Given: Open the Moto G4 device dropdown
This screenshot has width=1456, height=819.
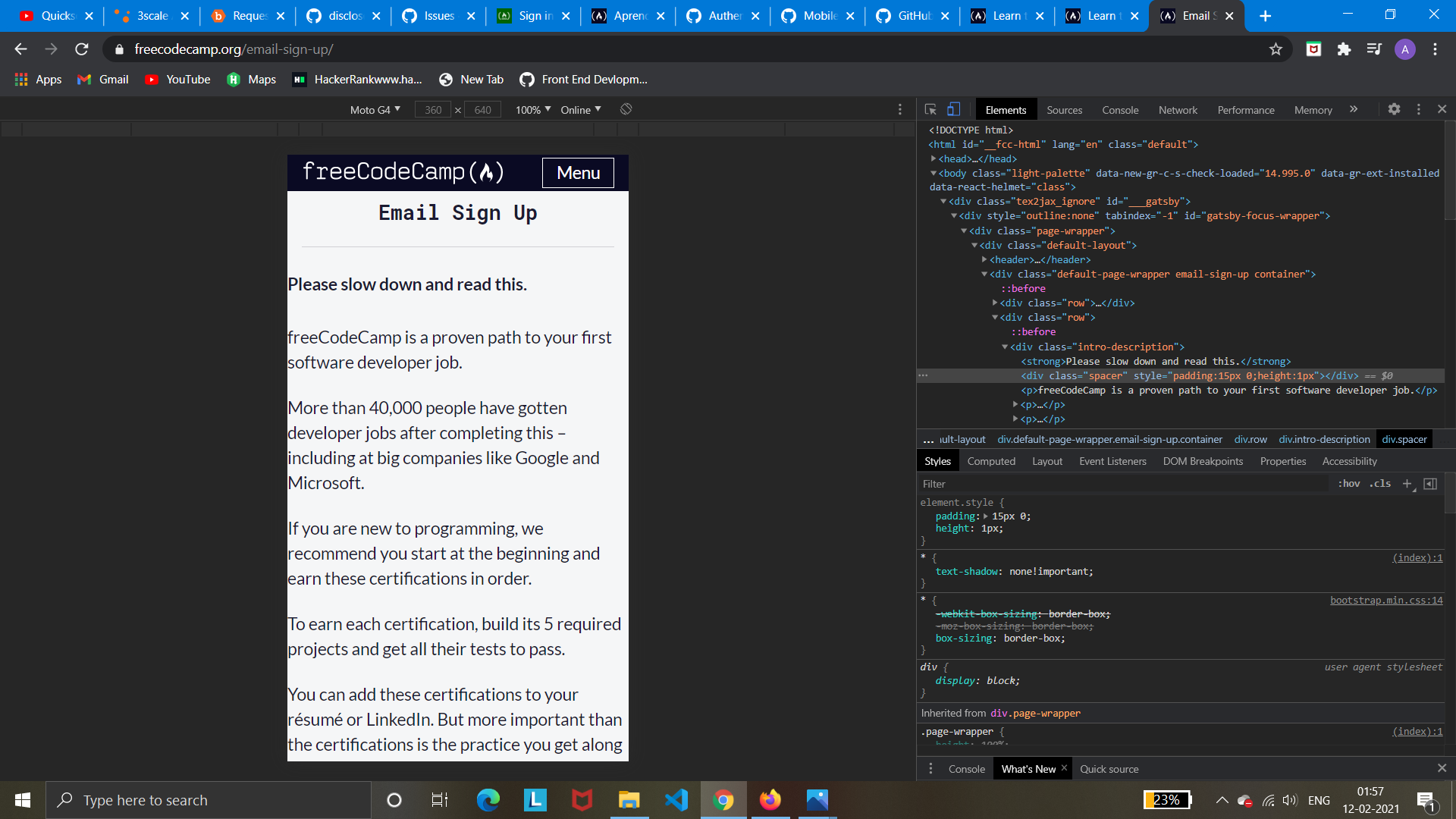Looking at the screenshot, I should pyautogui.click(x=375, y=109).
